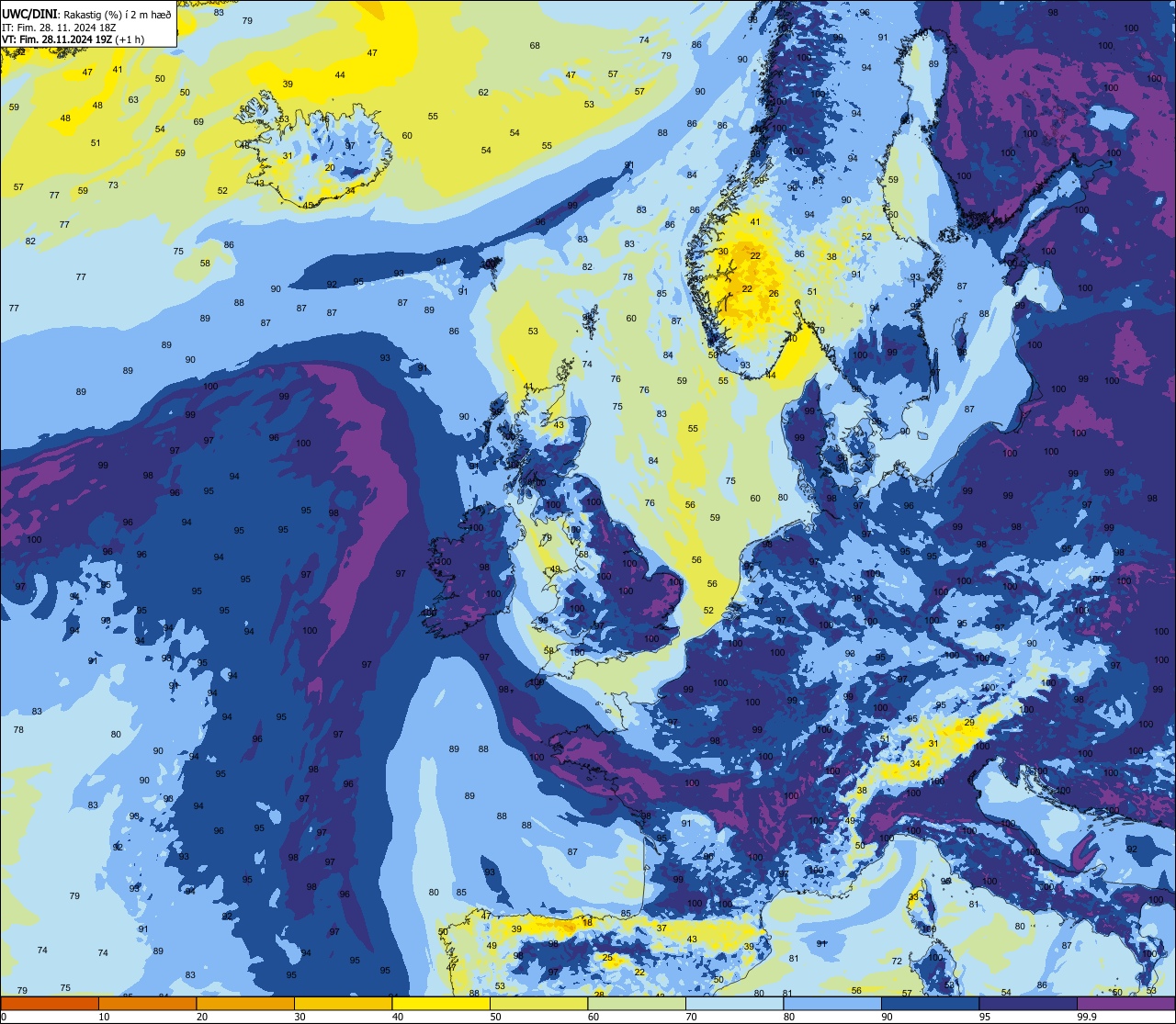
Task: Click the amber 20–30 legend swatch
Action: pyautogui.click(x=245, y=1003)
